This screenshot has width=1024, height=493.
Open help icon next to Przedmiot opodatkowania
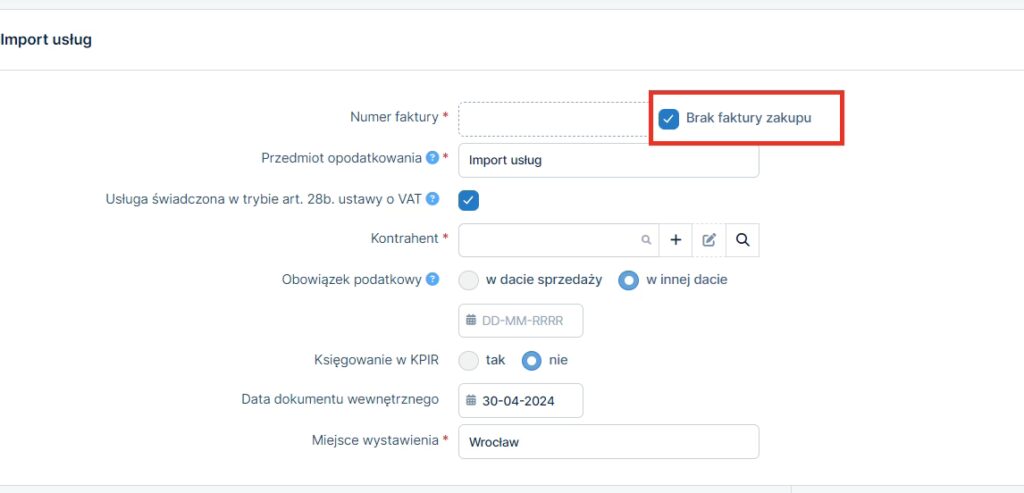click(x=432, y=158)
